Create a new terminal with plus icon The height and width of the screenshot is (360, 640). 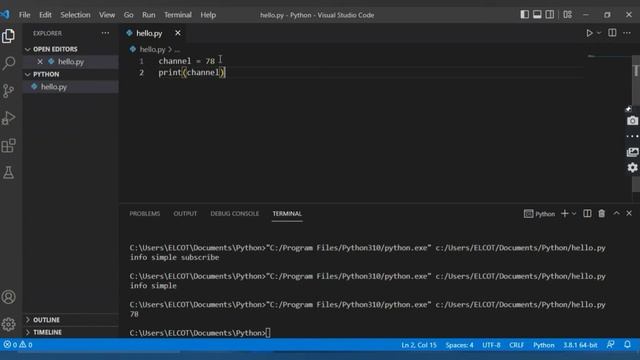point(564,213)
